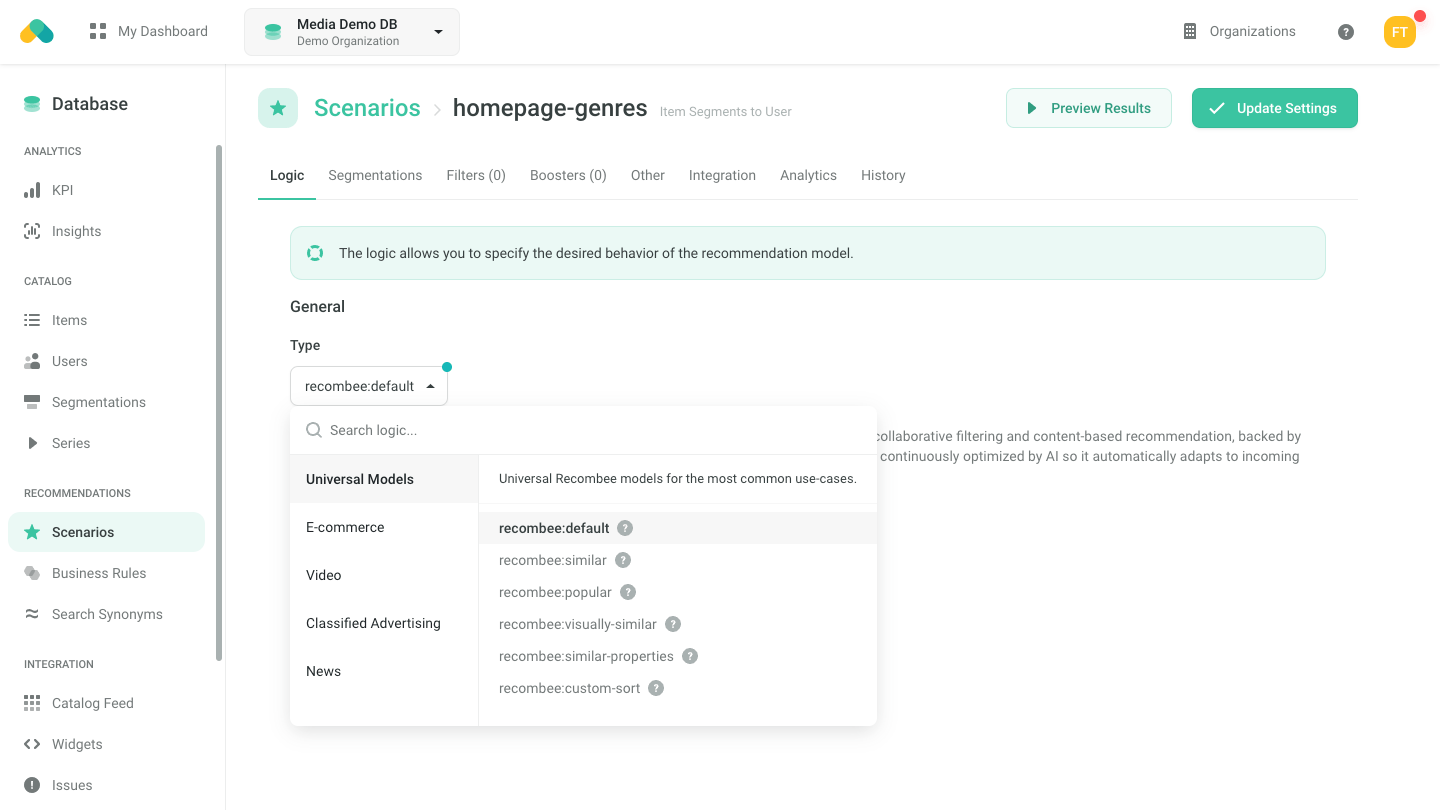Choose recombee:visually-similar logic option
The height and width of the screenshot is (810, 1440).
coord(678,624)
